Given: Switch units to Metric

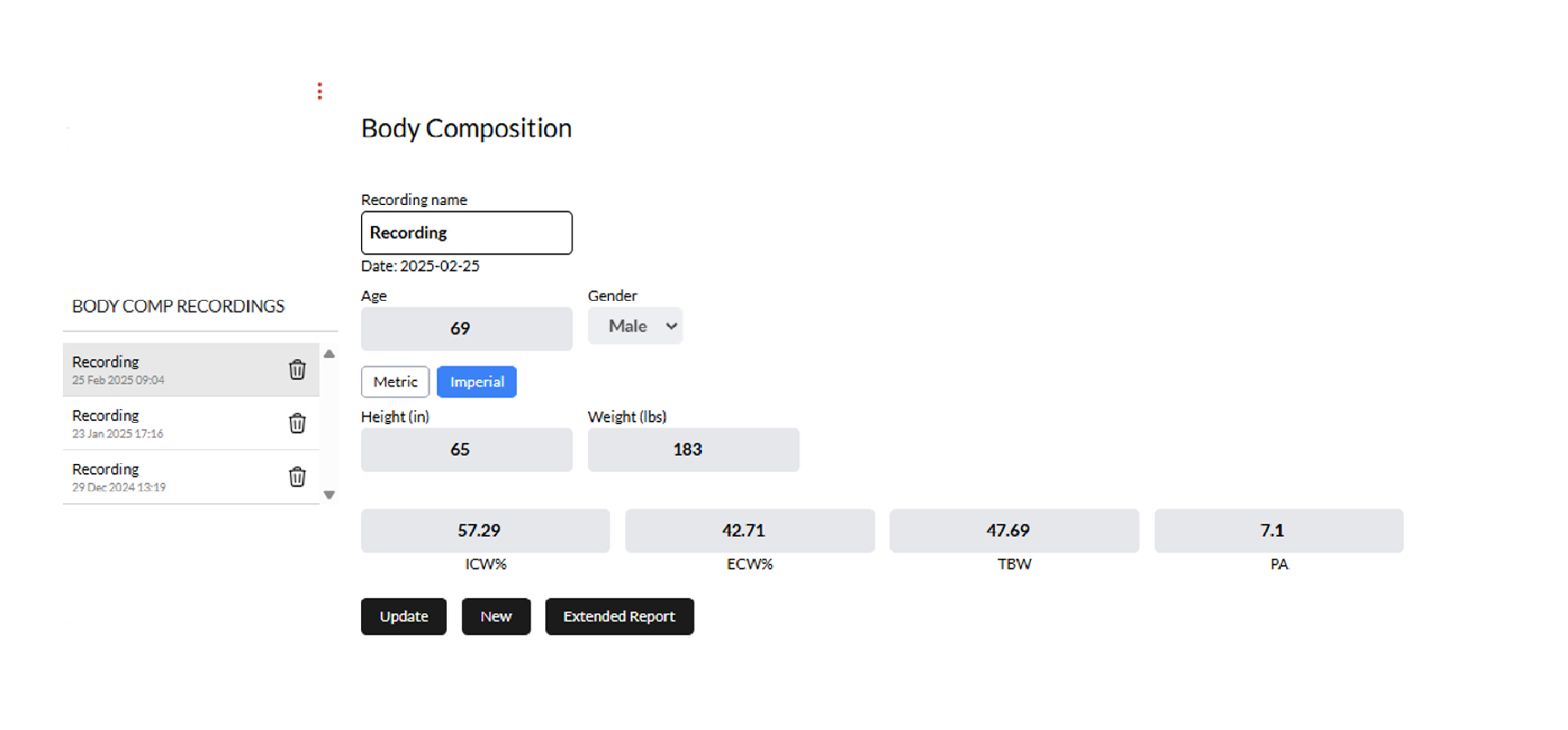Looking at the screenshot, I should tap(395, 382).
